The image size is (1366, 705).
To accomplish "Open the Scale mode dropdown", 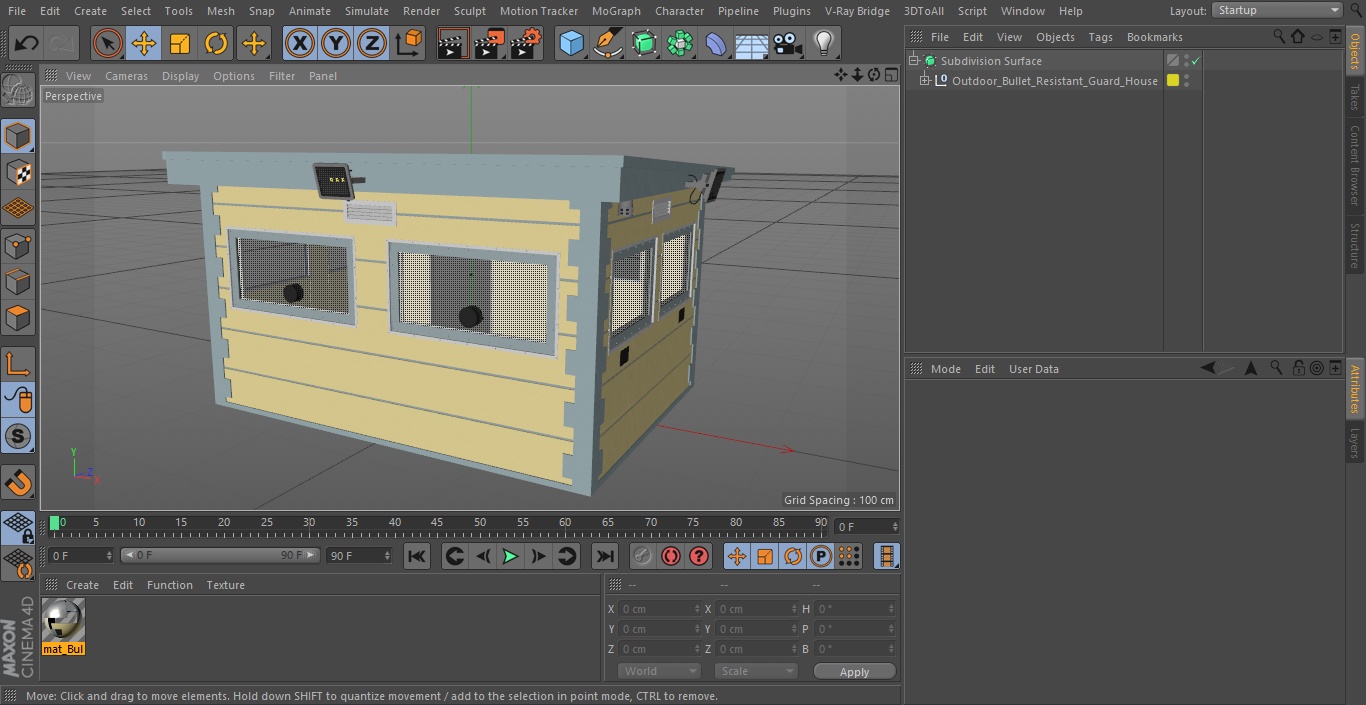I will tap(756, 671).
